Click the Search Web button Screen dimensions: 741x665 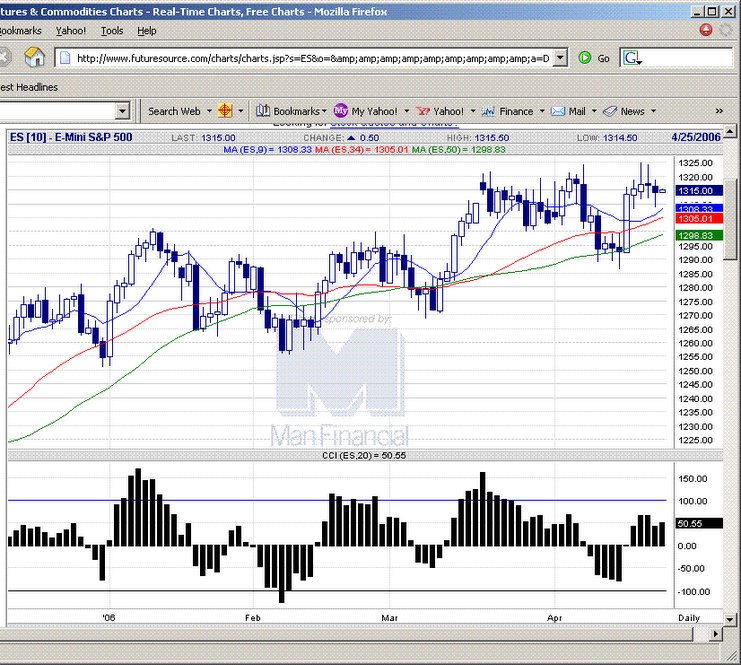[174, 111]
